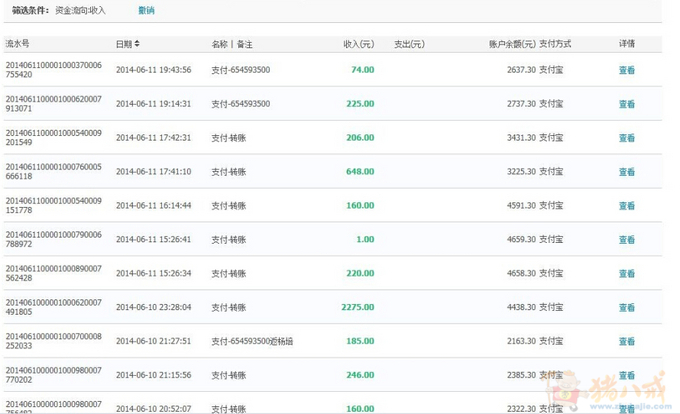Click the 账户余额(元) column header
Viewport: 680px width, 414px height.
pyautogui.click(x=511, y=44)
